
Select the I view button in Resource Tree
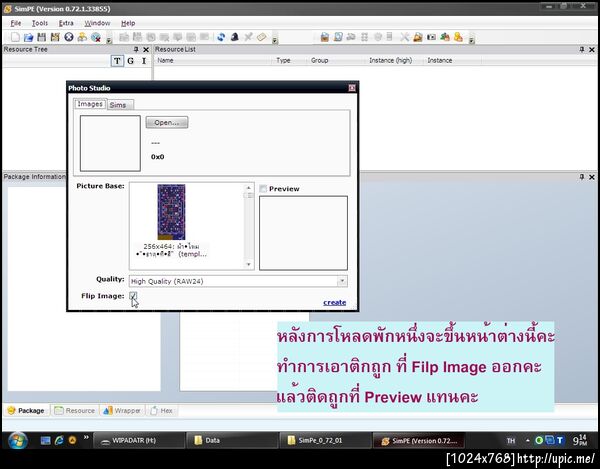(x=144, y=61)
